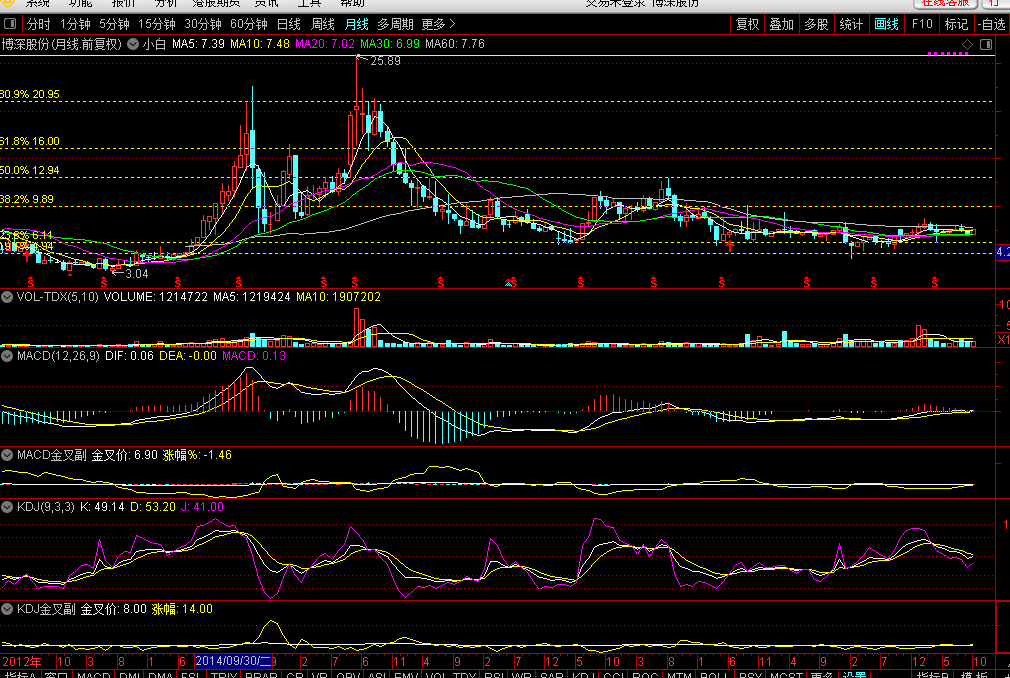The width and height of the screenshot is (1010, 678).
Task: Select the 30分钟 period tab
Action: [203, 24]
